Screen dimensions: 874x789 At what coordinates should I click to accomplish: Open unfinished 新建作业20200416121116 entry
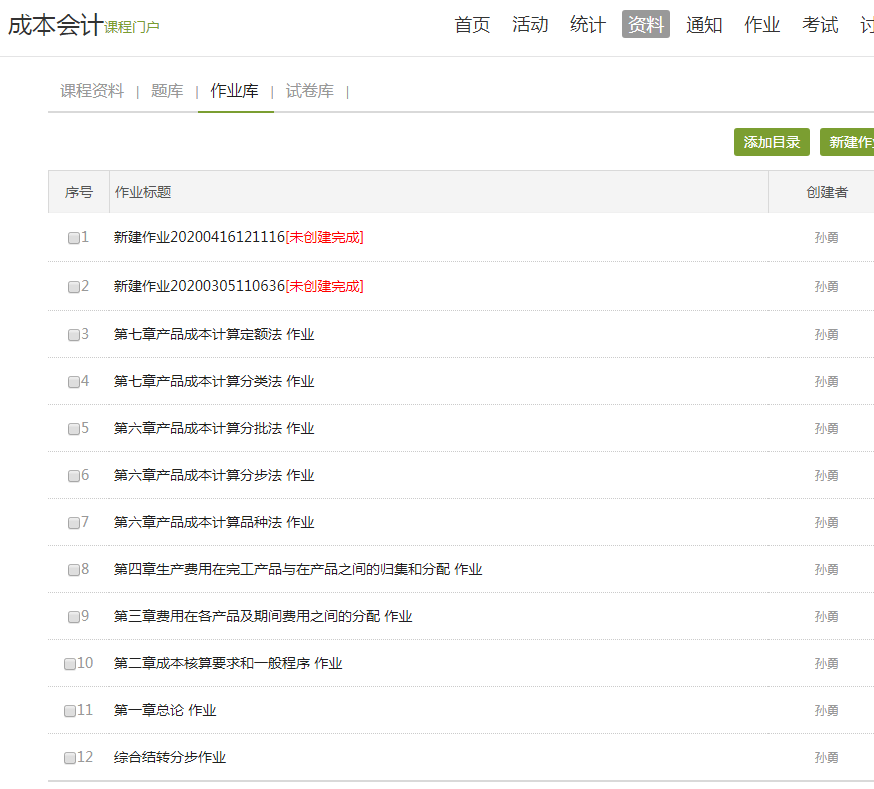tap(200, 238)
